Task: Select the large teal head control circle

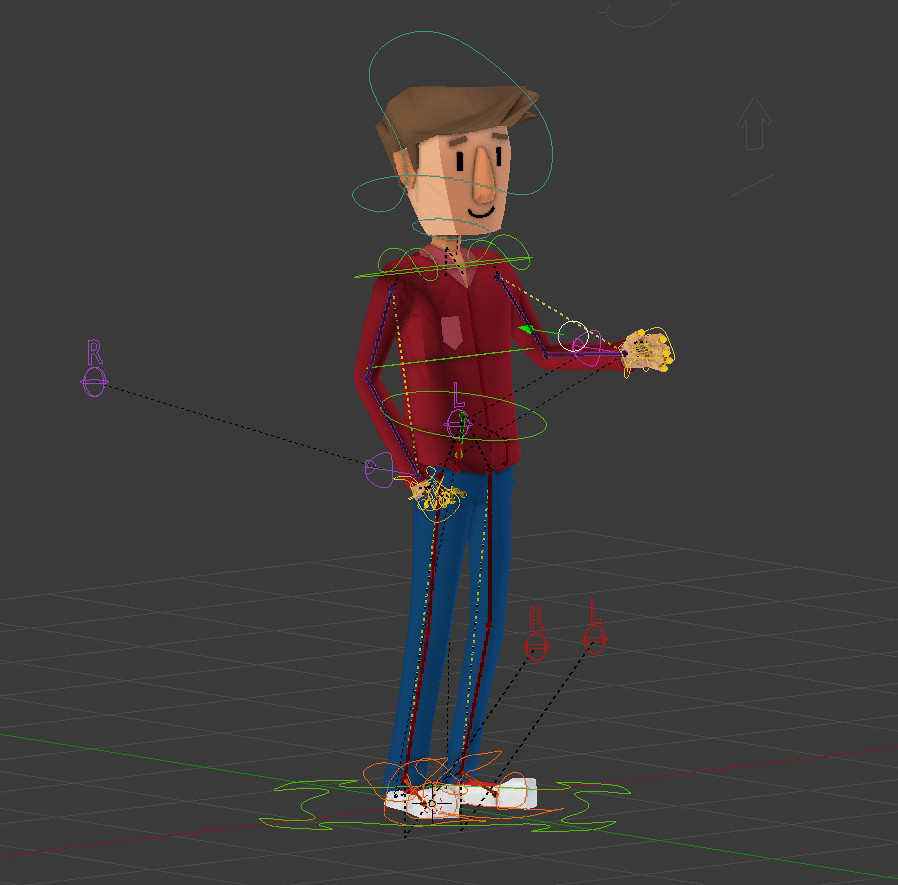Action: [461, 113]
